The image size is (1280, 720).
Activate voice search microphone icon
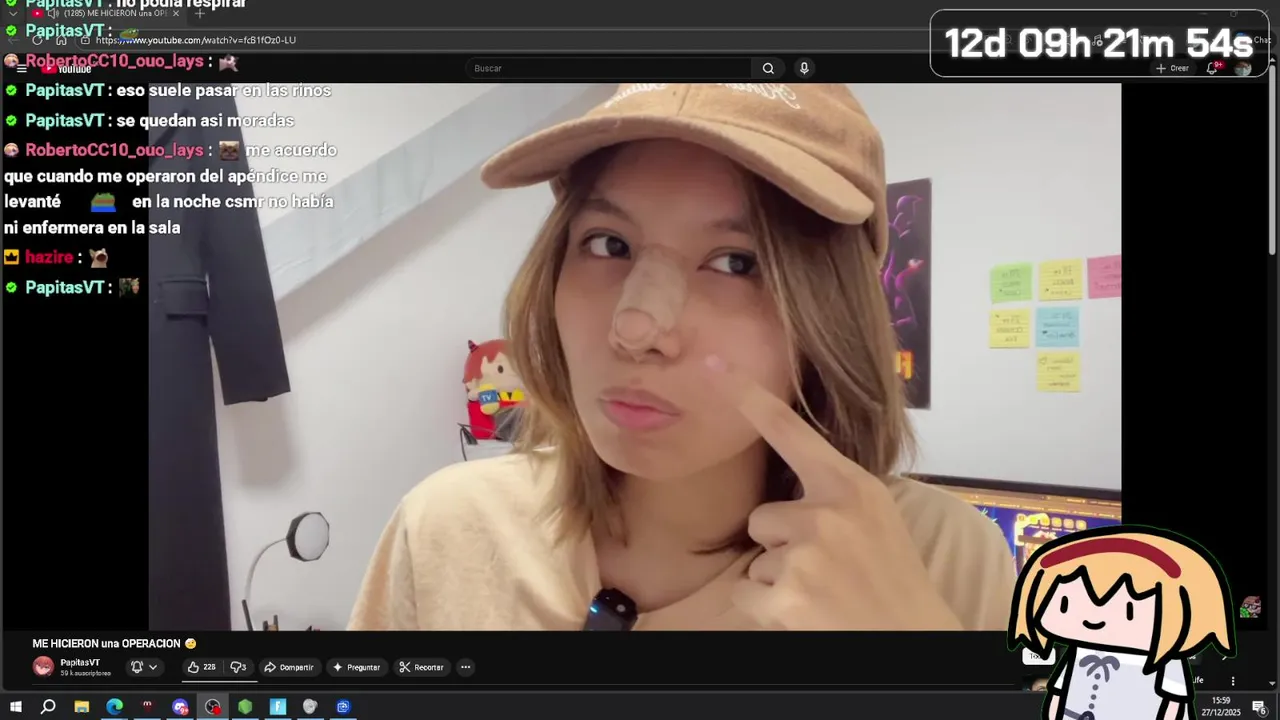(x=804, y=68)
